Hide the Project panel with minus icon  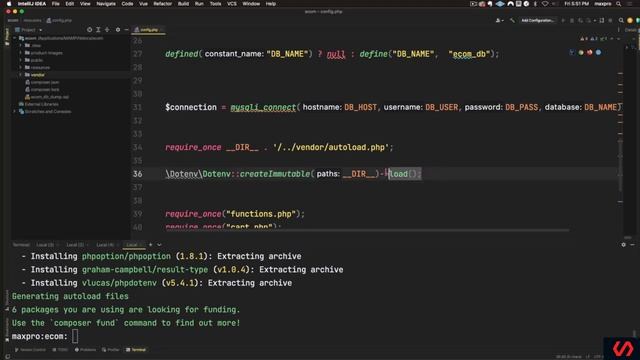pos(127,30)
